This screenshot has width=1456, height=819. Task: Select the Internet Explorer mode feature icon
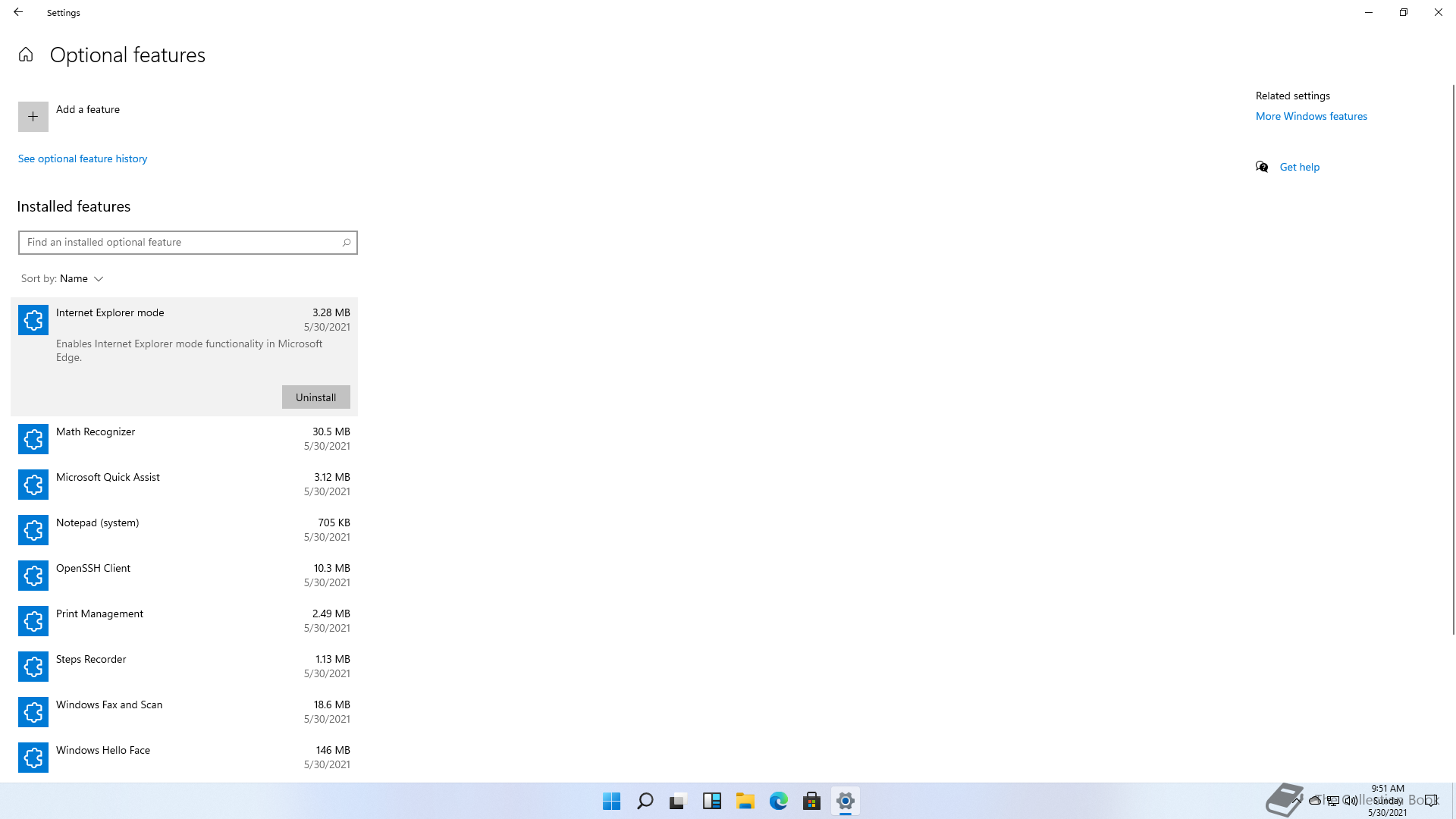pos(33,320)
